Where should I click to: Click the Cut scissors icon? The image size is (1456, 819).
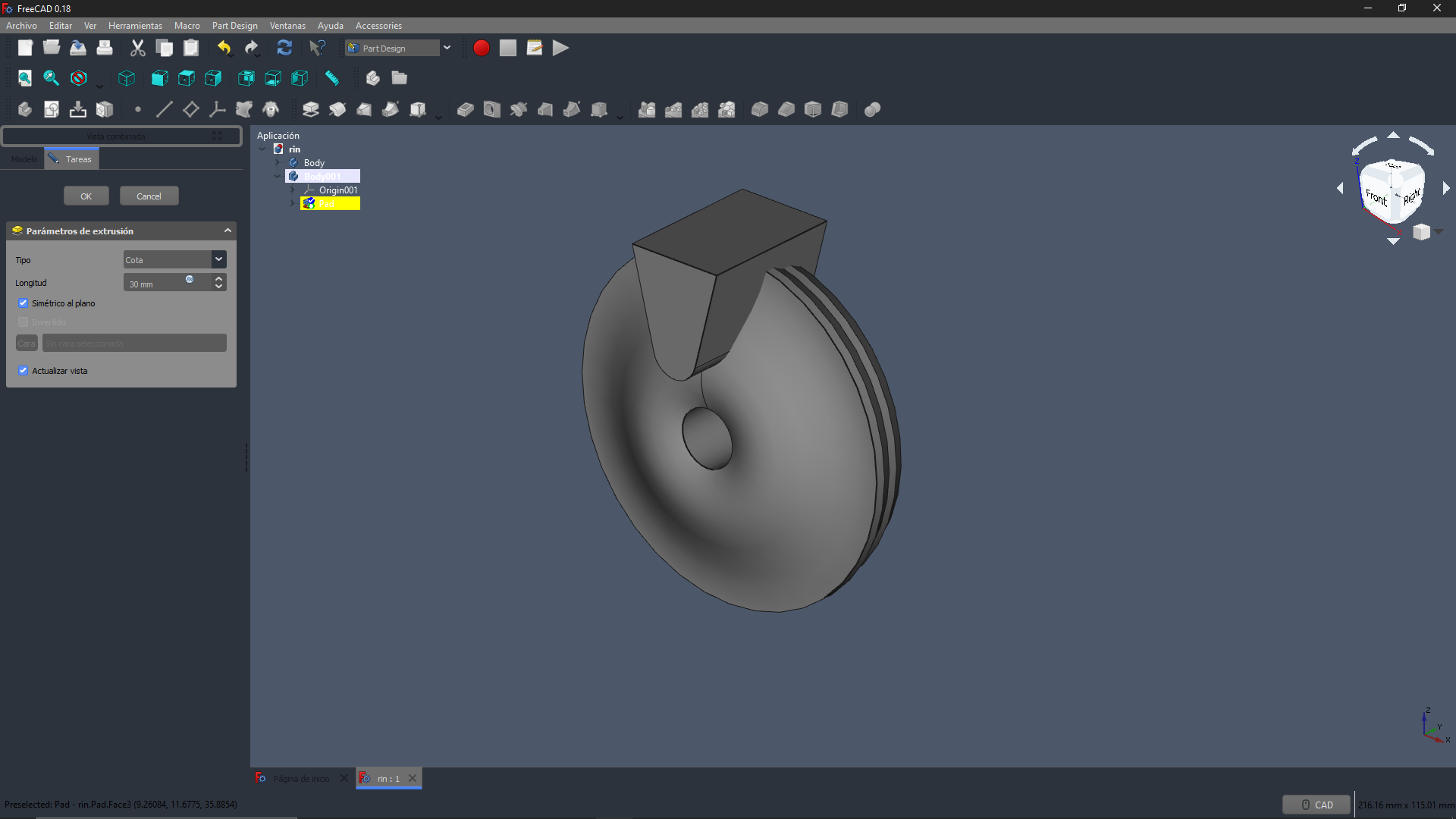[x=137, y=48]
